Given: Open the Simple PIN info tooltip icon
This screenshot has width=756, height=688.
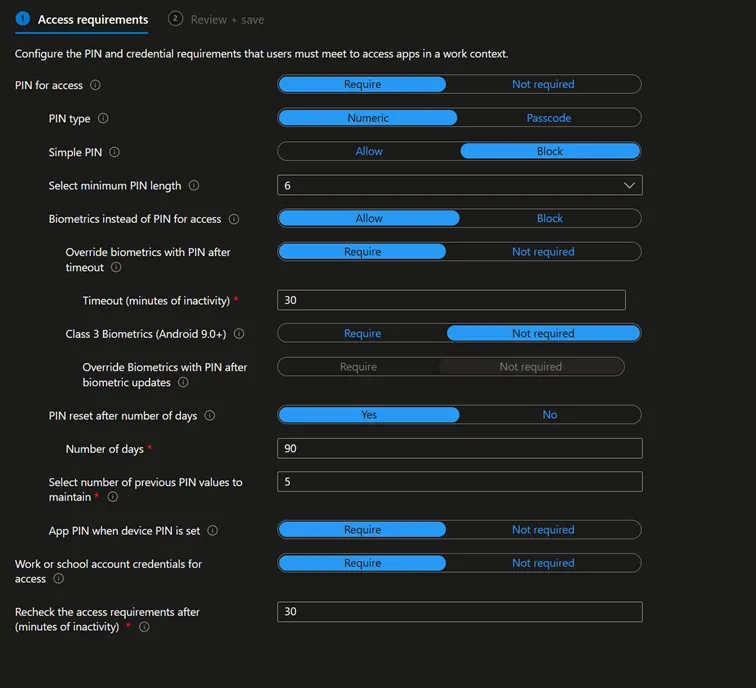Looking at the screenshot, I should tap(114, 153).
